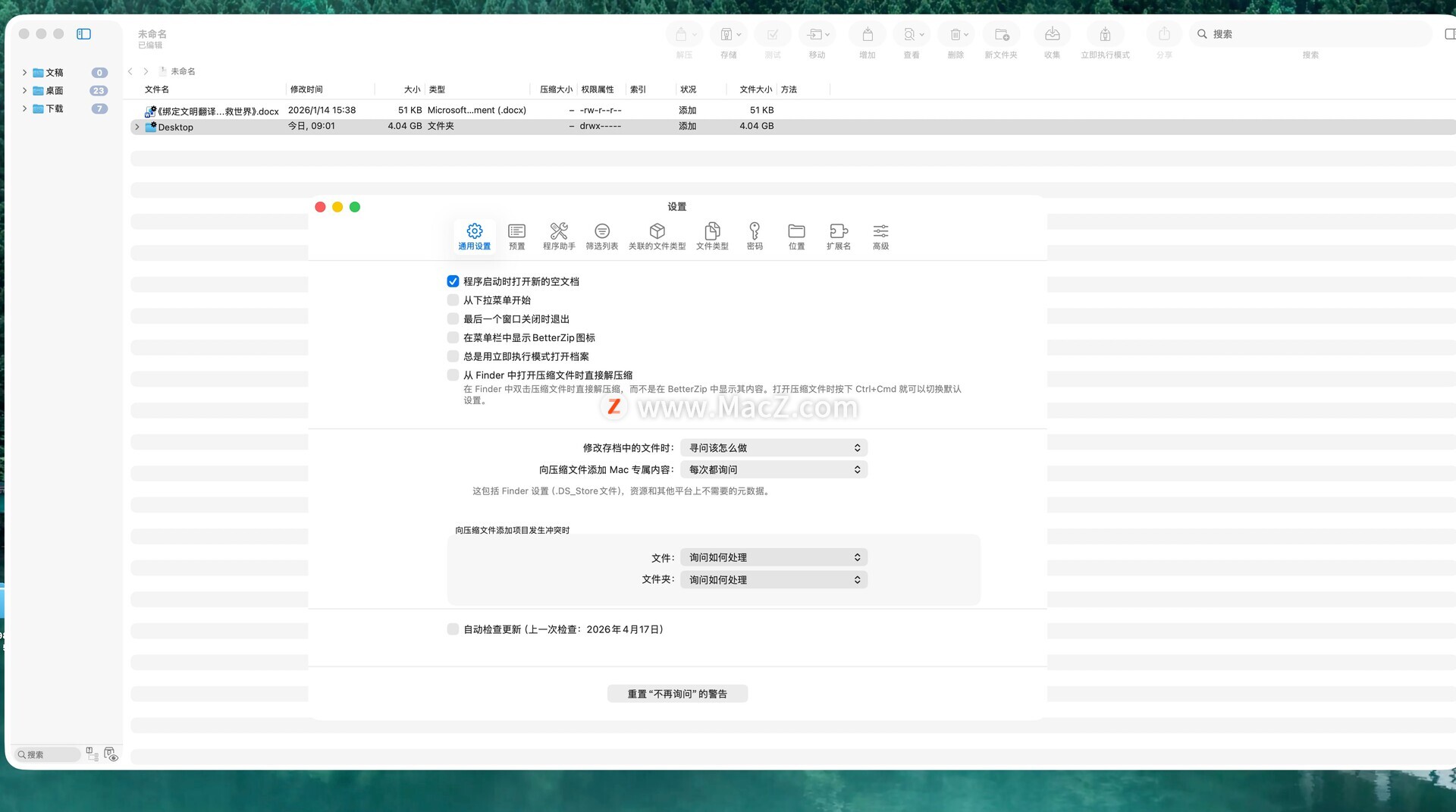Sort by 权限属性 column header
Screen dimensions: 1456x812
coord(598,89)
